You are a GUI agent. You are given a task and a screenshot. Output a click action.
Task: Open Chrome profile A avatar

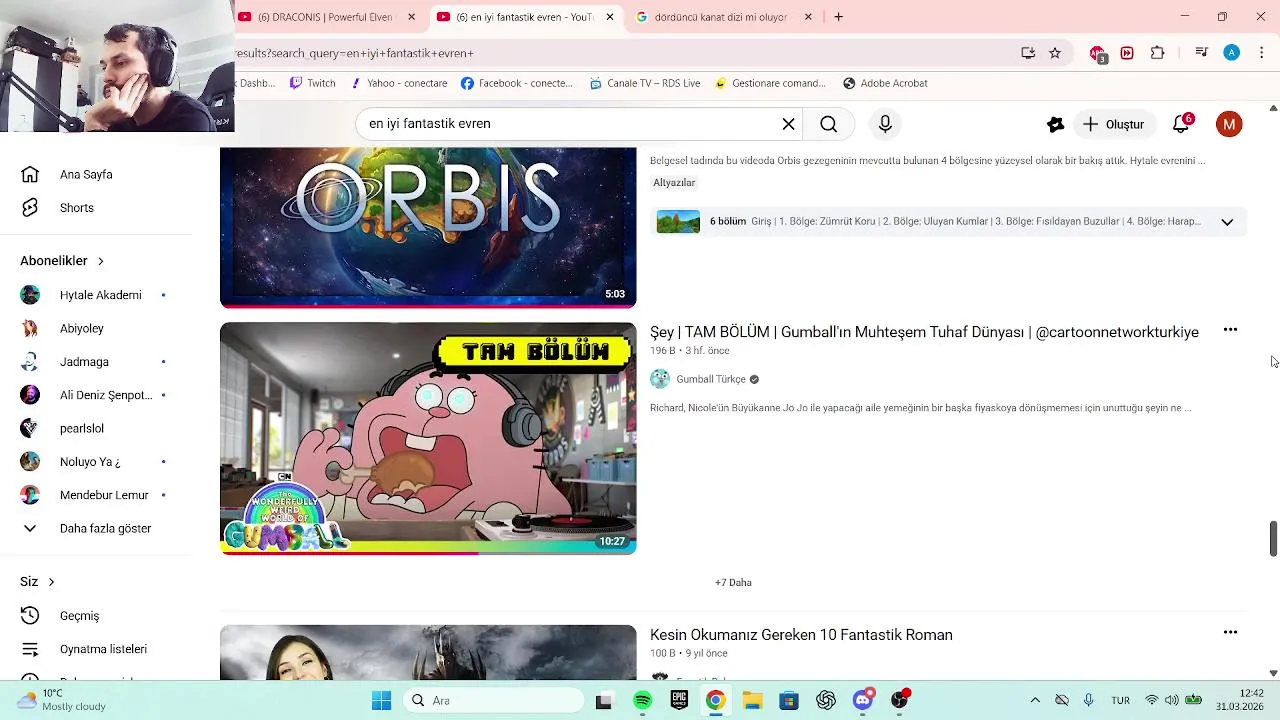click(1232, 53)
